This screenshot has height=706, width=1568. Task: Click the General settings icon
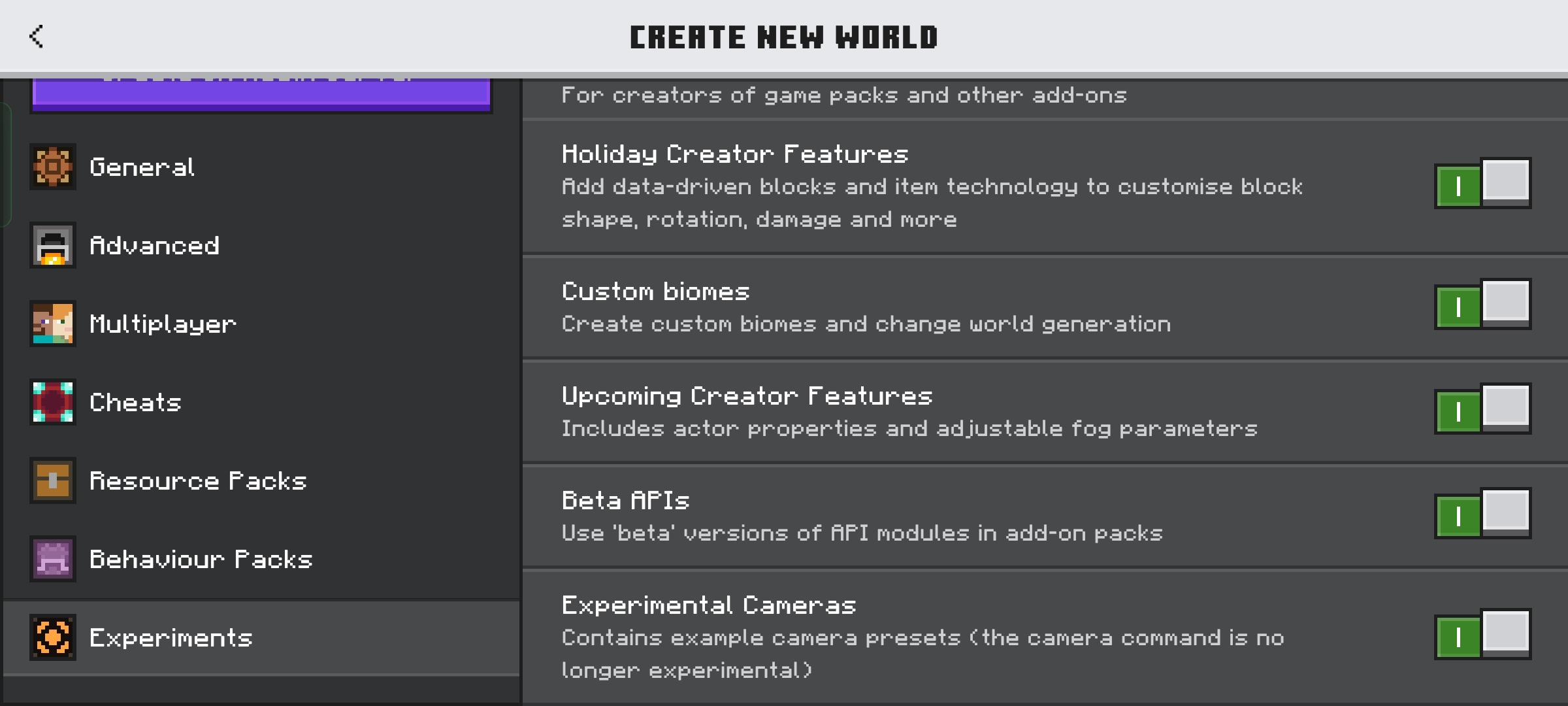pos(52,167)
